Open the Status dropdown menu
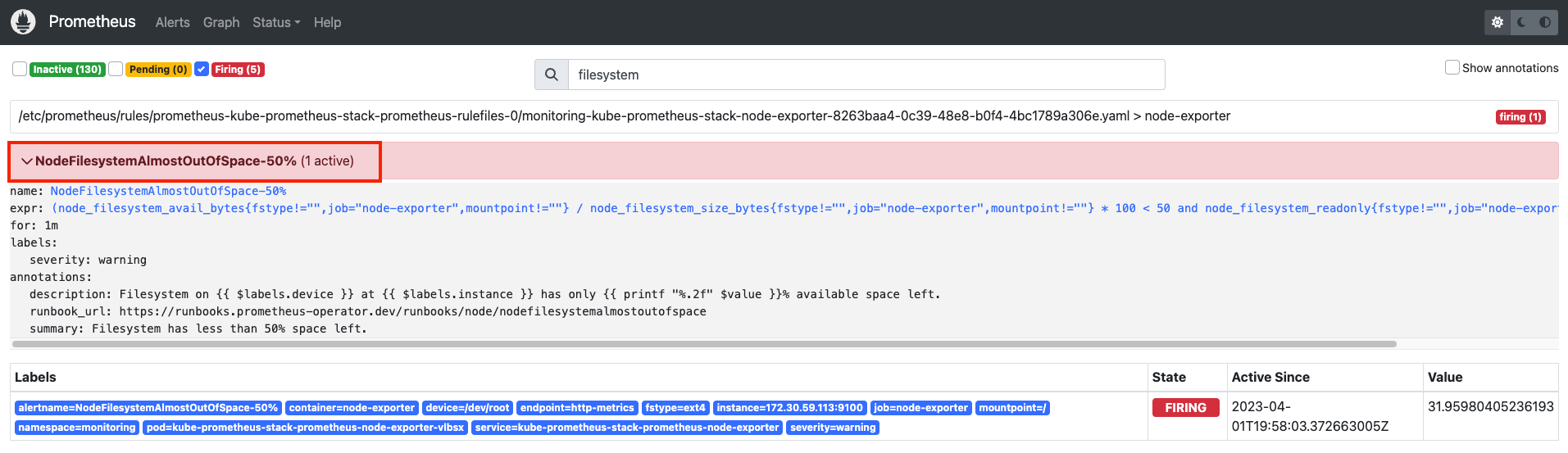The height and width of the screenshot is (453, 1568). pos(276,22)
